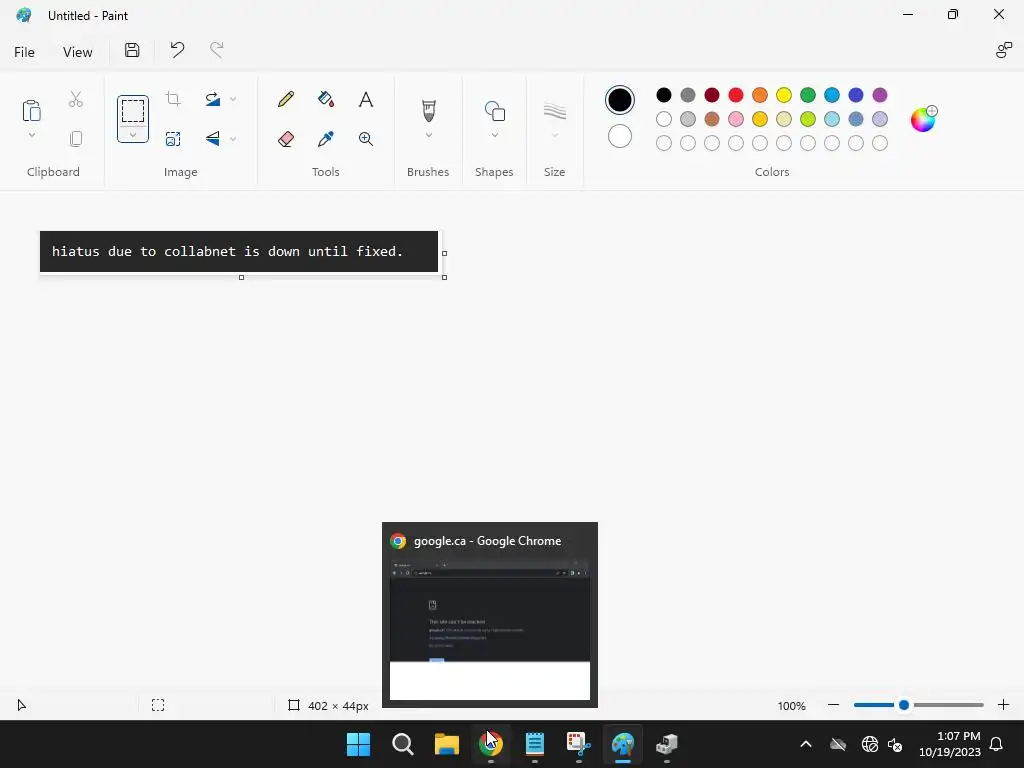Pick the green color swatch
The height and width of the screenshot is (768, 1024).
808,95
